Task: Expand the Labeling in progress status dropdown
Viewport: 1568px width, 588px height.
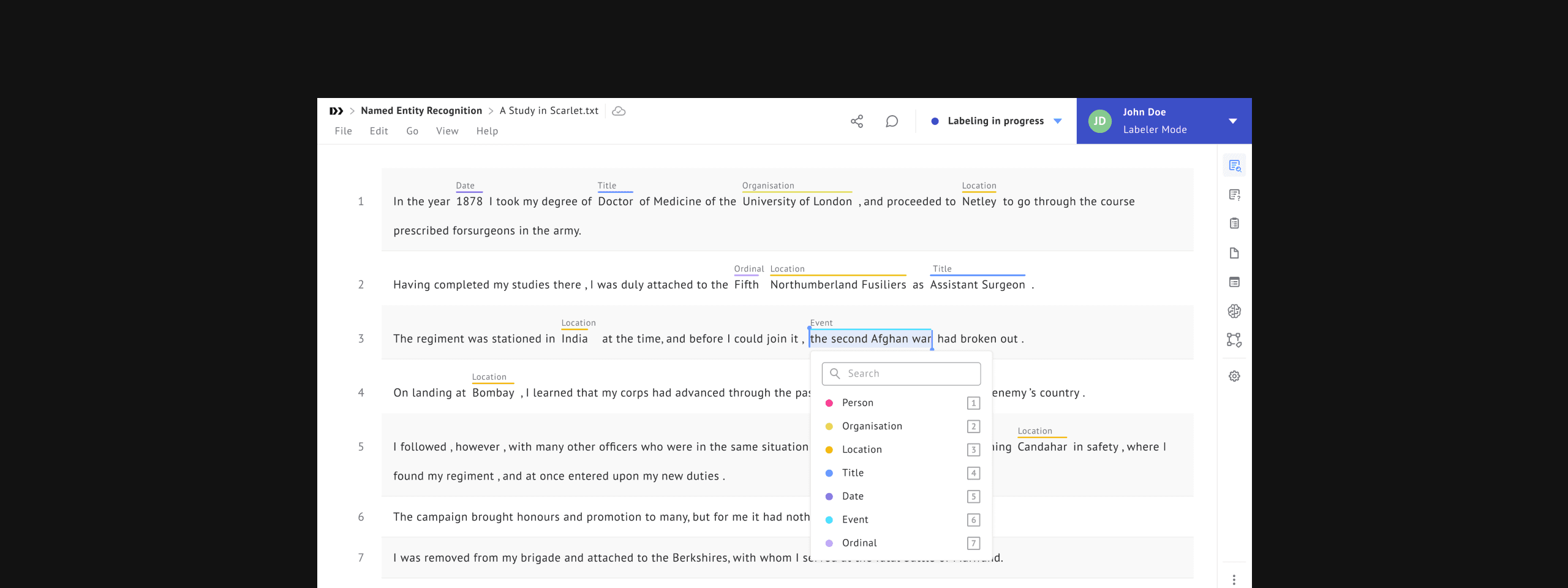Action: tap(1057, 121)
